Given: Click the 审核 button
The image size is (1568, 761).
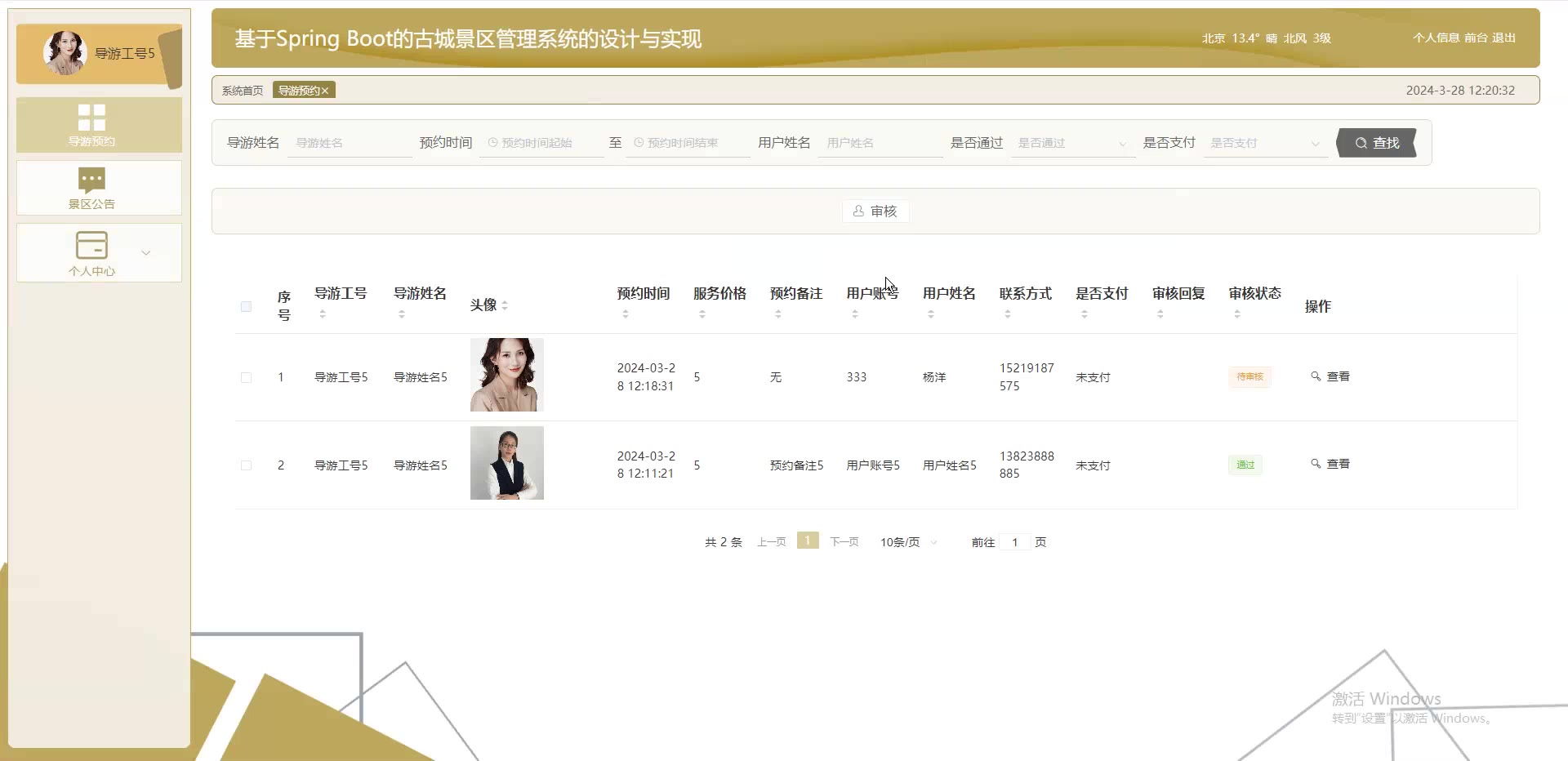Looking at the screenshot, I should [875, 211].
